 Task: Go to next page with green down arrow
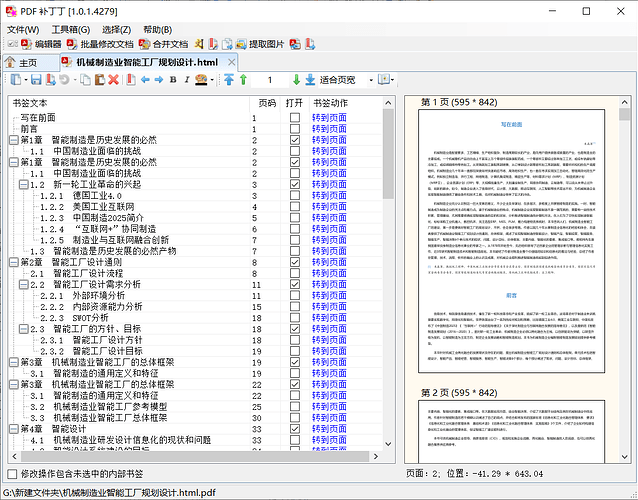tap(296, 79)
